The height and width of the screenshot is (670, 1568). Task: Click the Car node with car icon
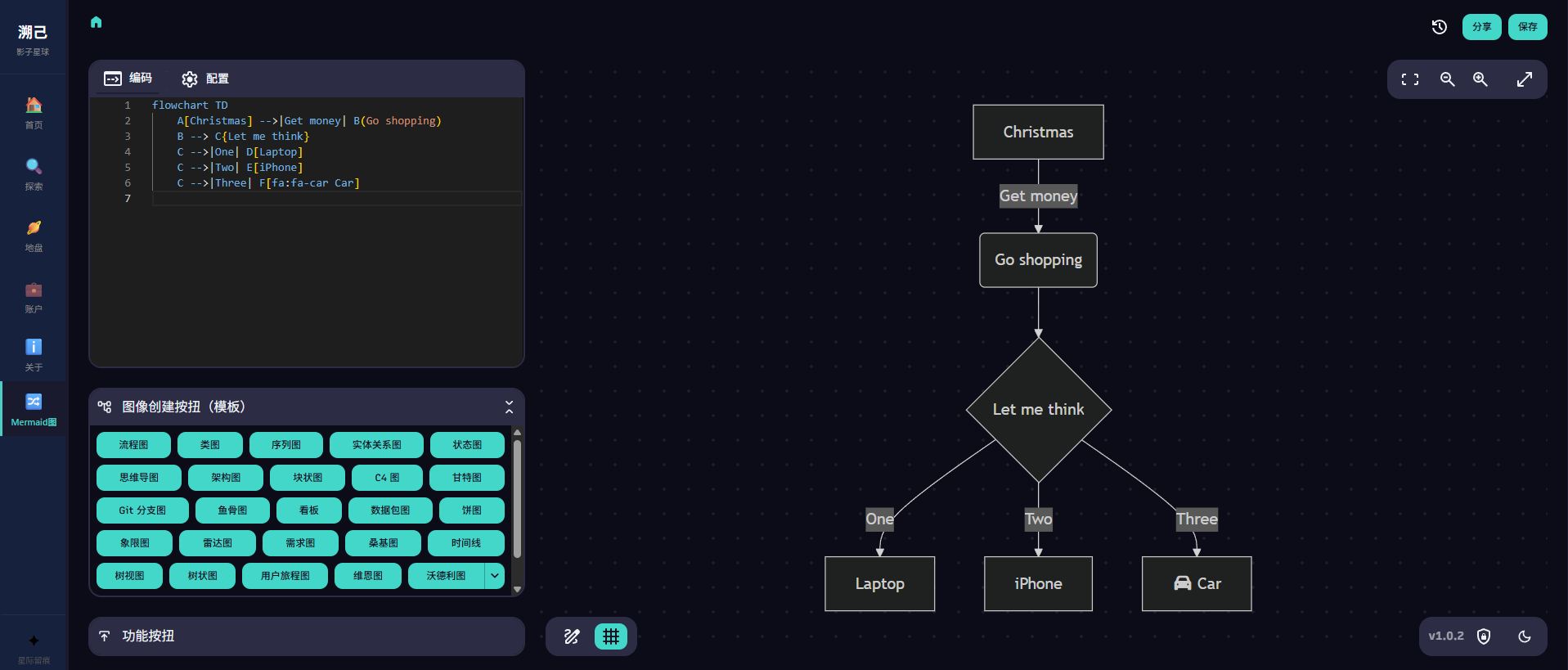click(1197, 583)
